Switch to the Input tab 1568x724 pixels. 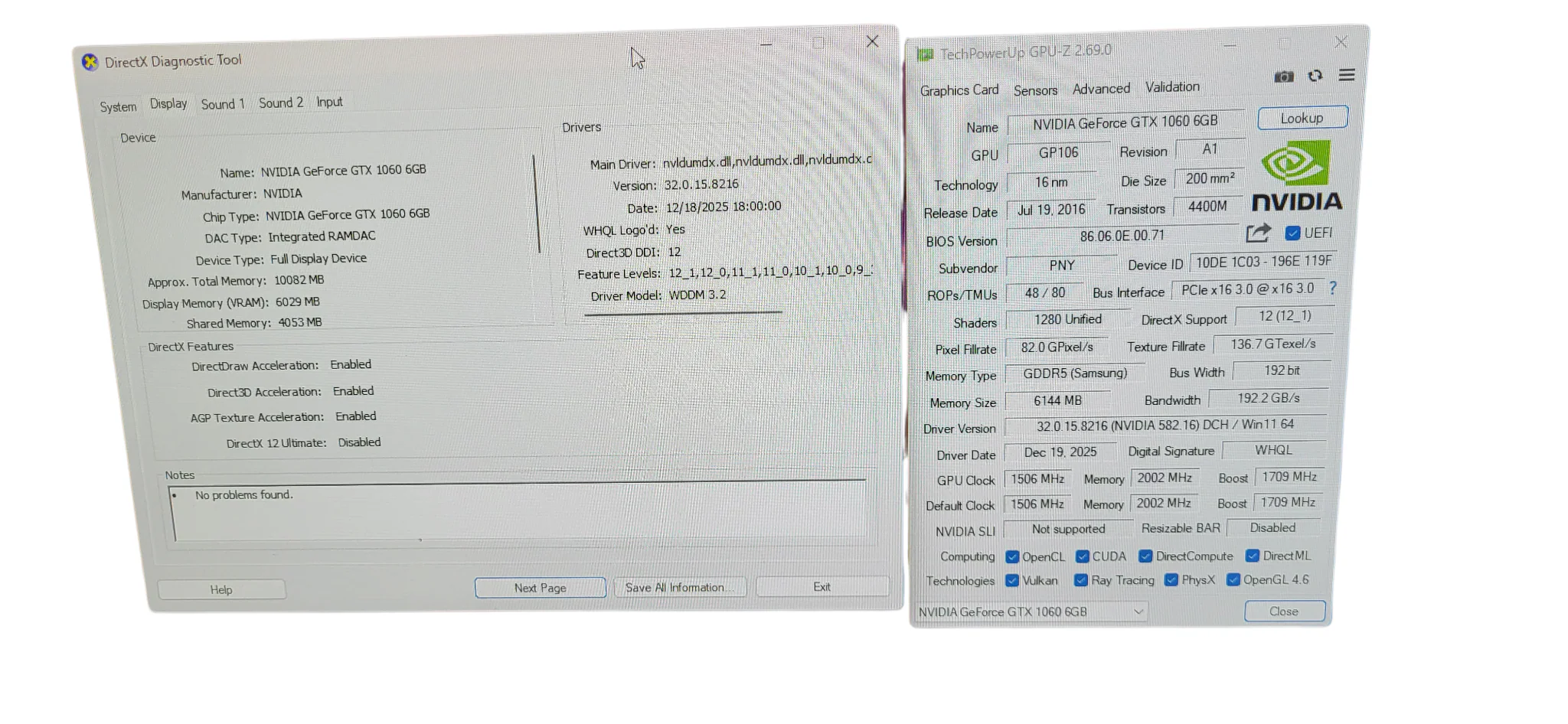(329, 102)
